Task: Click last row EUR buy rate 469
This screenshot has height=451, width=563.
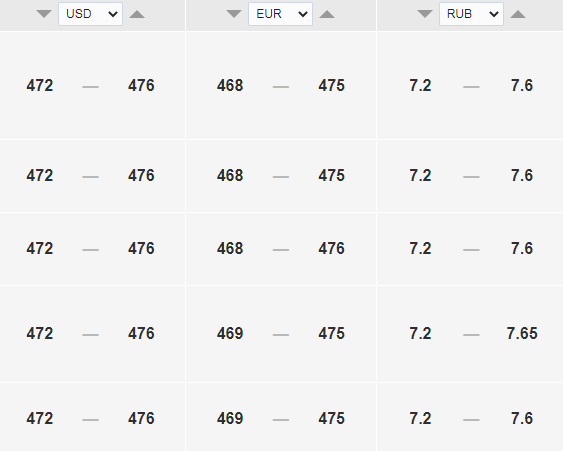Action: (230, 419)
